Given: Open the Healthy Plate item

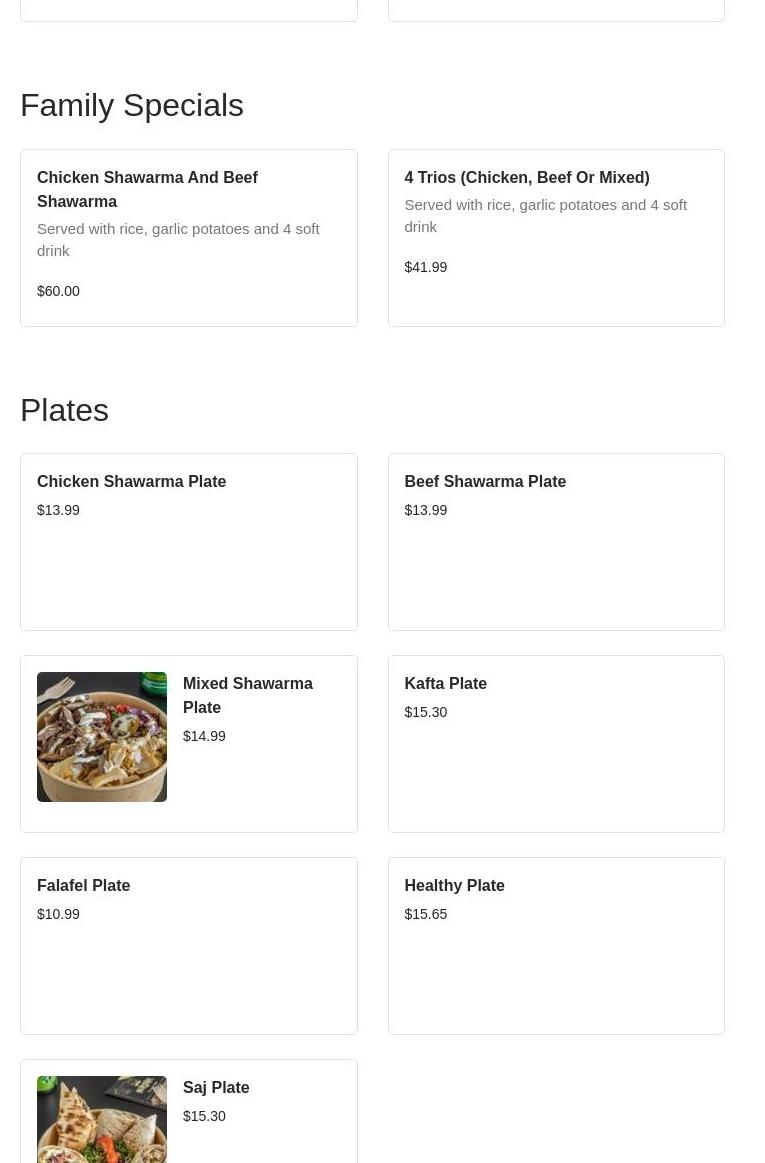Looking at the screenshot, I should (x=454, y=886).
